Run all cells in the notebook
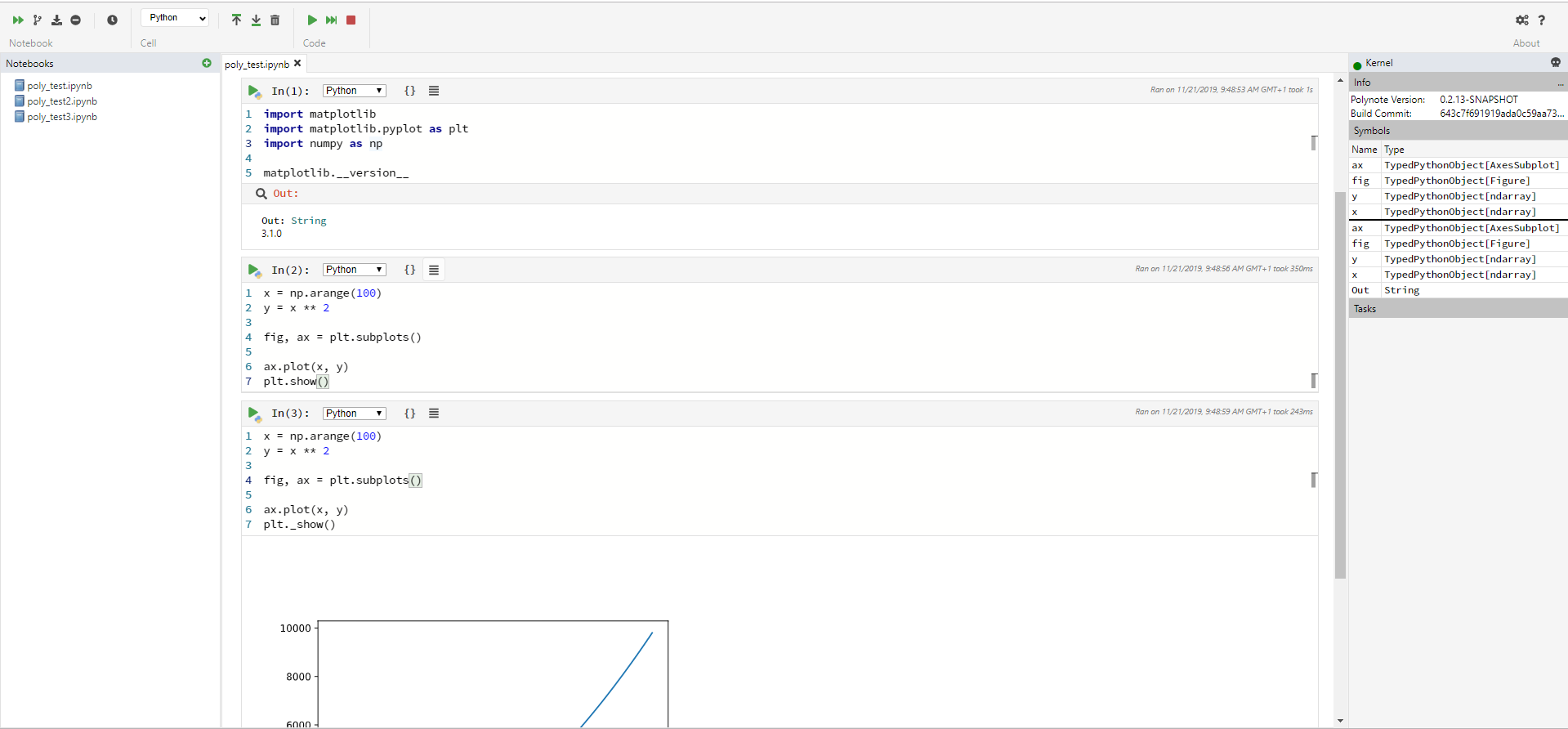Viewport: 1568px width, 729px height. click(x=17, y=20)
